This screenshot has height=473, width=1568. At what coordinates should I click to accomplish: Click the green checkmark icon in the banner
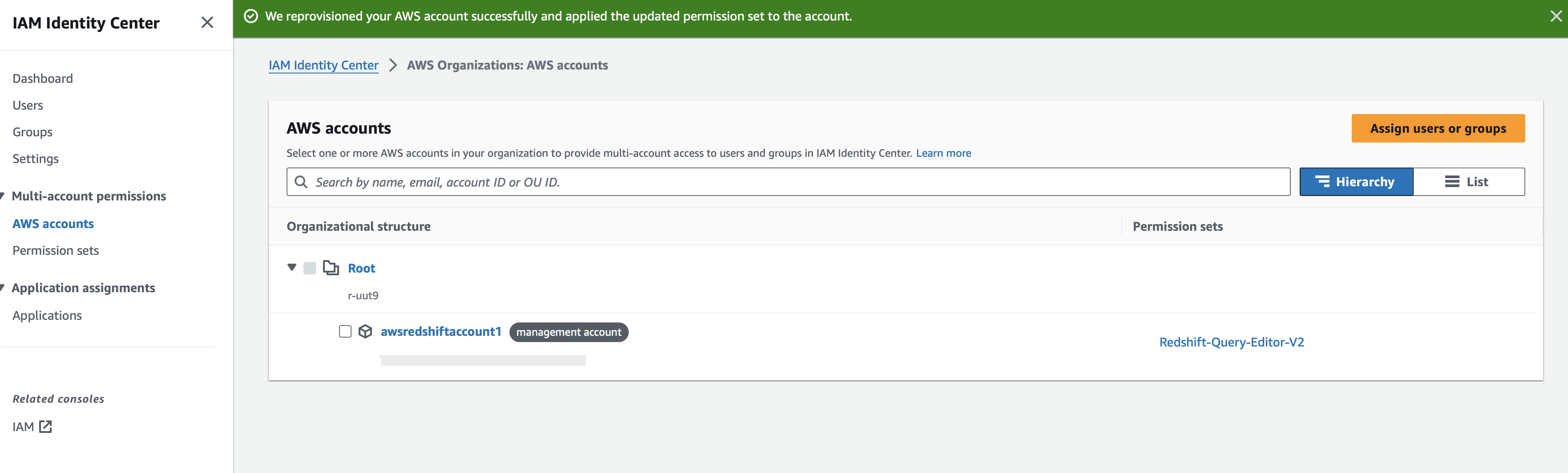251,16
